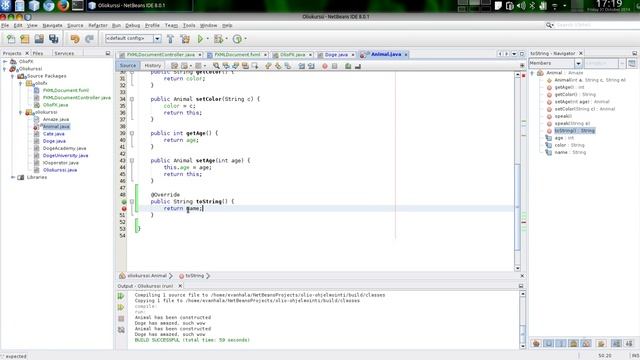Toggle the third Navigator bottom filter button
Viewport: 640px width, 360px height.
click(x=561, y=343)
